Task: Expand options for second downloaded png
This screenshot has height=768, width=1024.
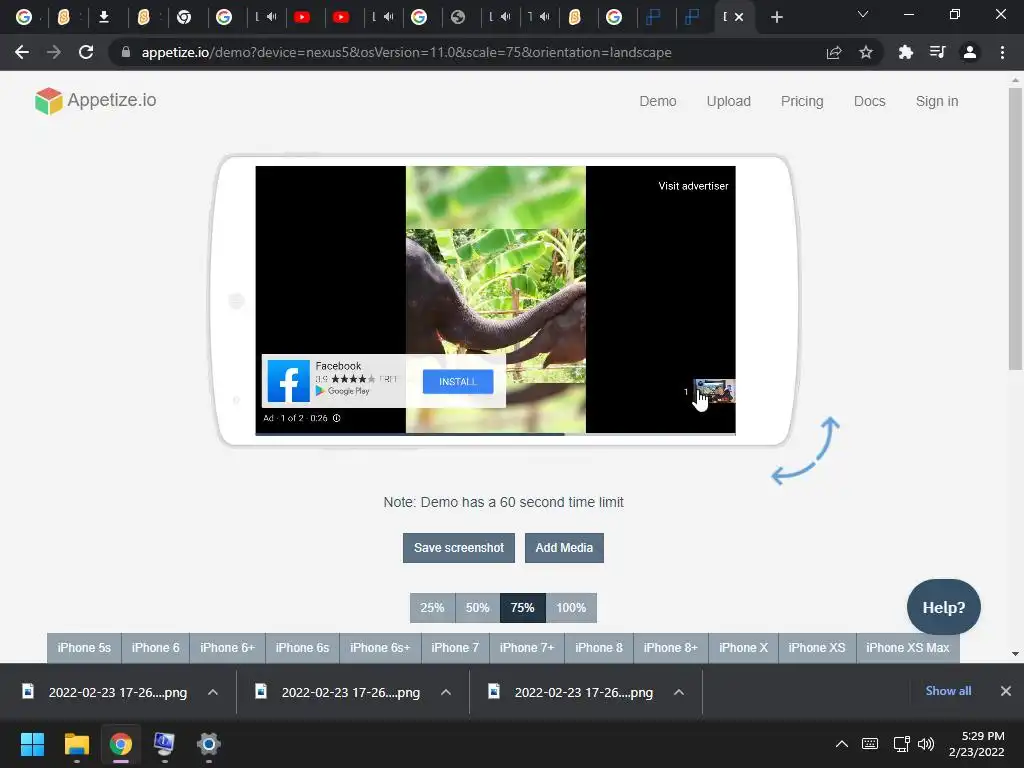Action: click(x=446, y=692)
